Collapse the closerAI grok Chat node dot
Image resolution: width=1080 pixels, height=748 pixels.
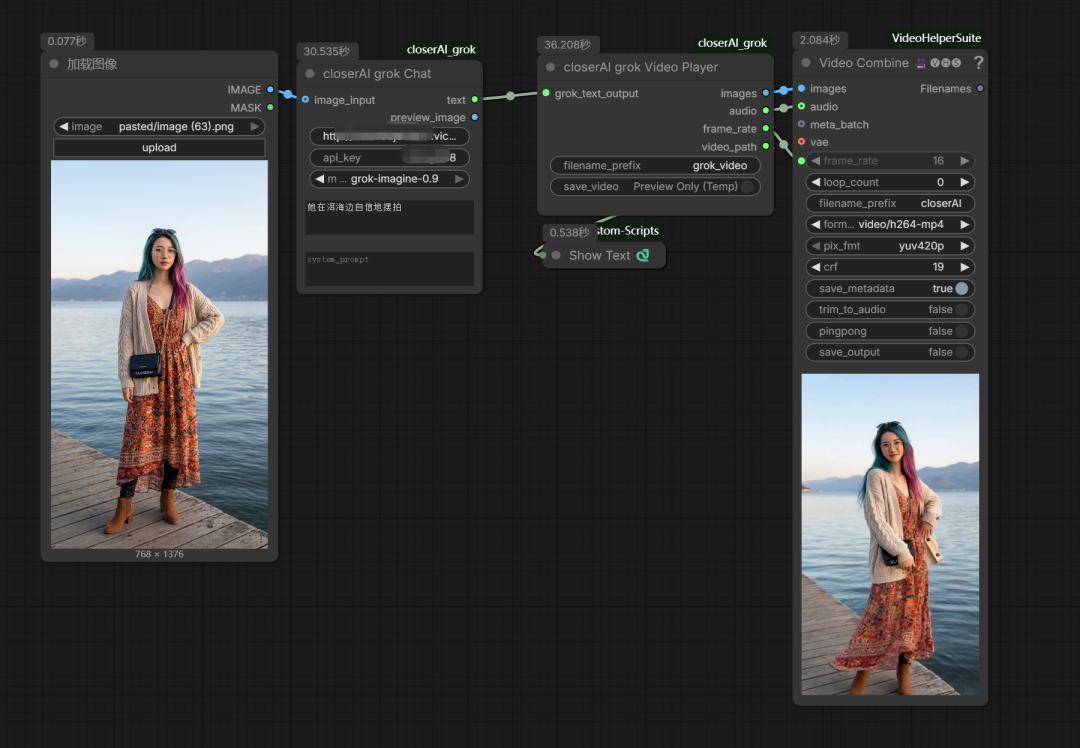[x=310, y=74]
